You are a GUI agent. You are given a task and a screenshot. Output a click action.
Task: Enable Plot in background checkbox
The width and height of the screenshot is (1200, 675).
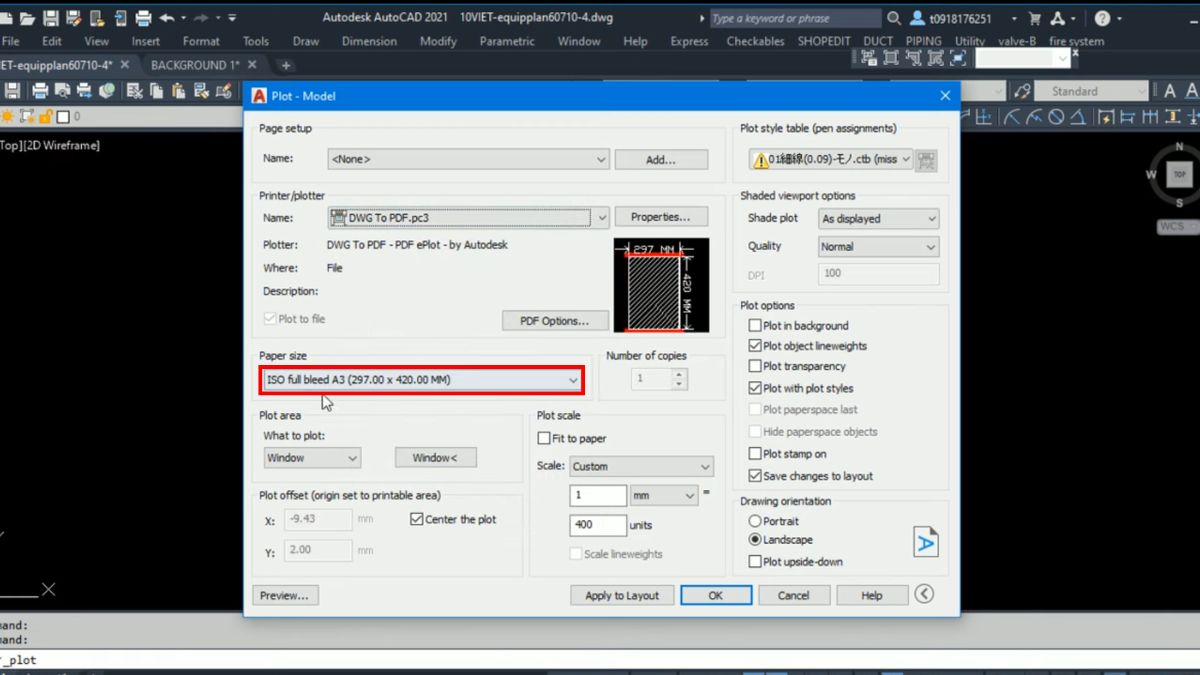755,326
